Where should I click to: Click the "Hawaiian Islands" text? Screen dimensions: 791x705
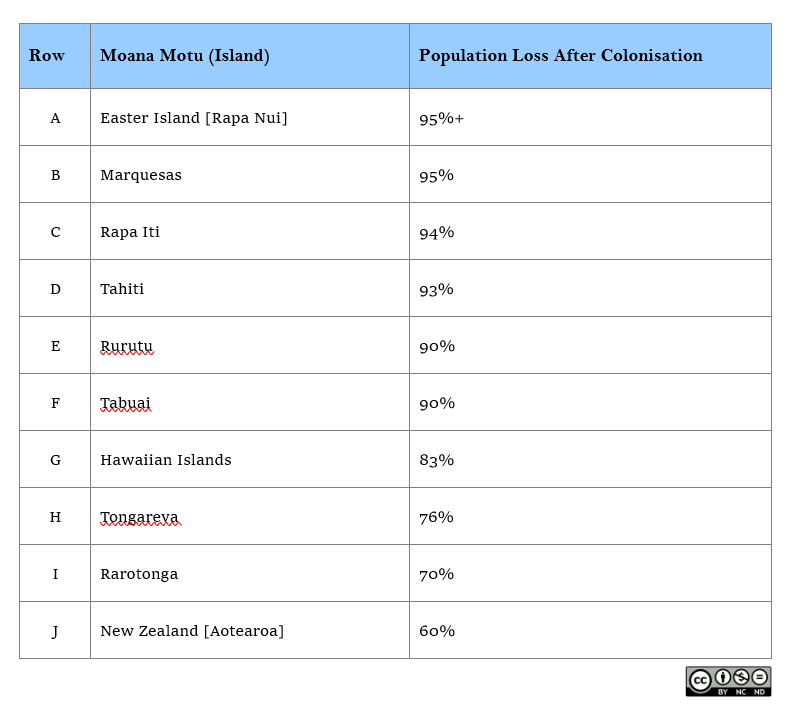[165, 460]
